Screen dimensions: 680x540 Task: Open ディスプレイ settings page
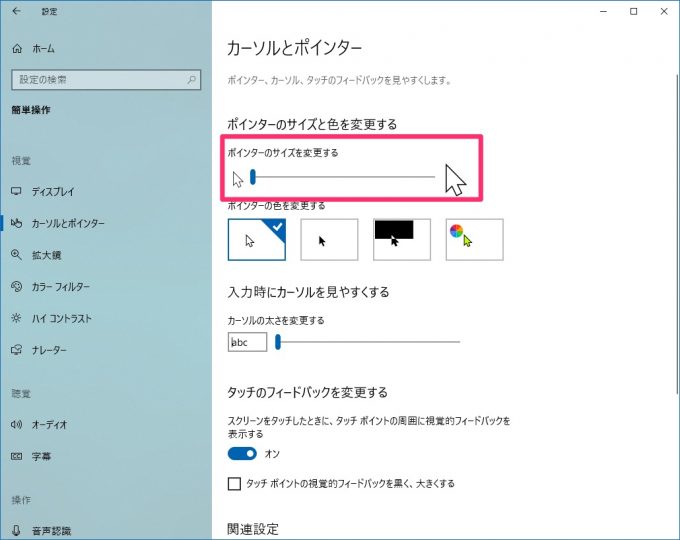tap(53, 192)
